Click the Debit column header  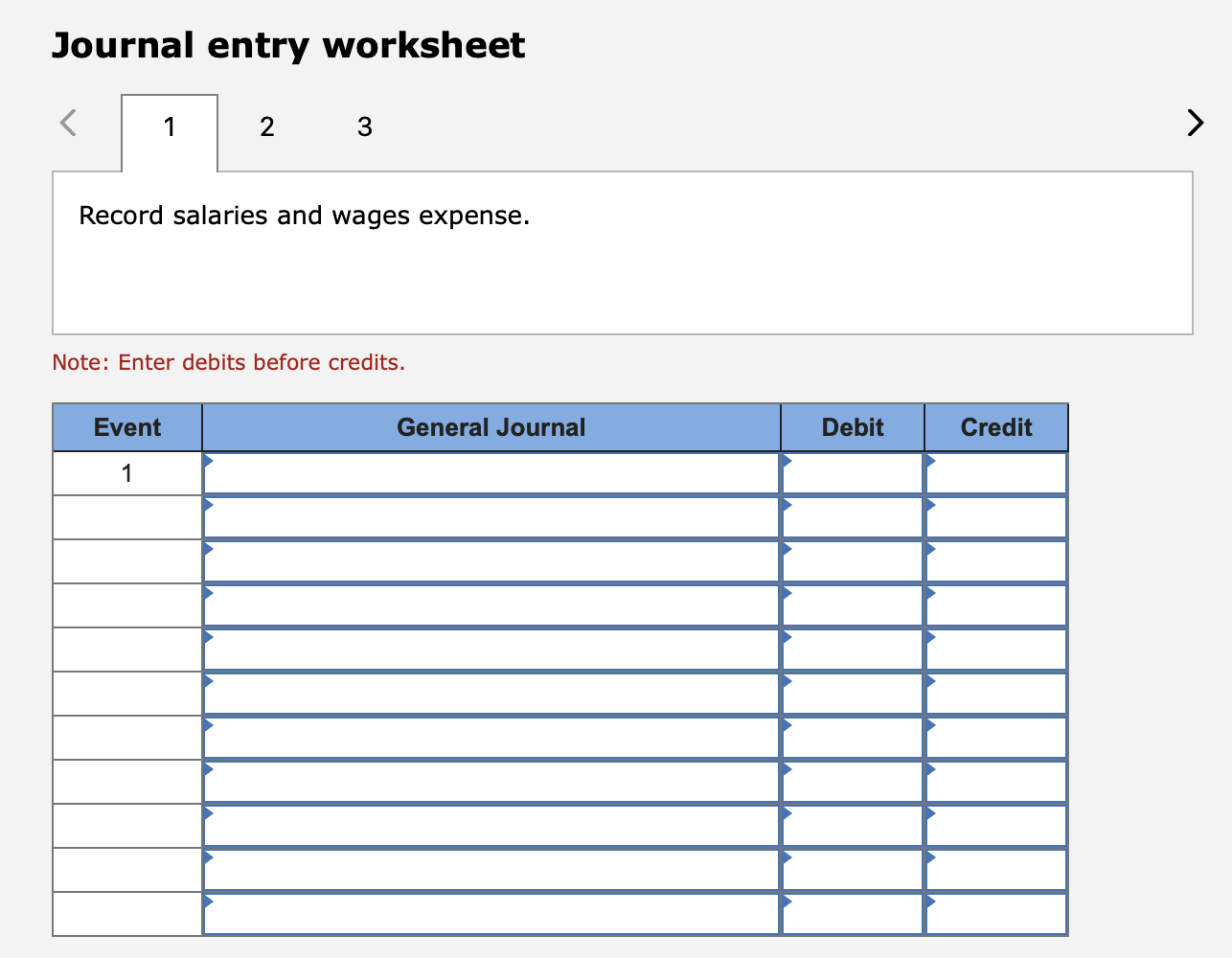pos(853,427)
